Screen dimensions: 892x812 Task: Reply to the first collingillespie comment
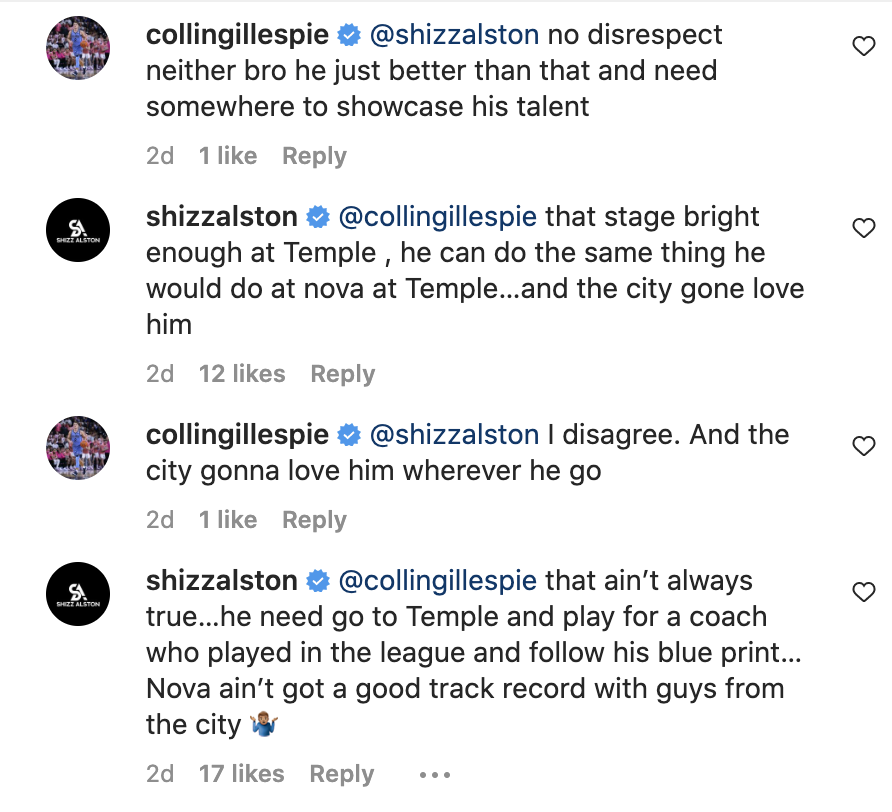[x=314, y=156]
